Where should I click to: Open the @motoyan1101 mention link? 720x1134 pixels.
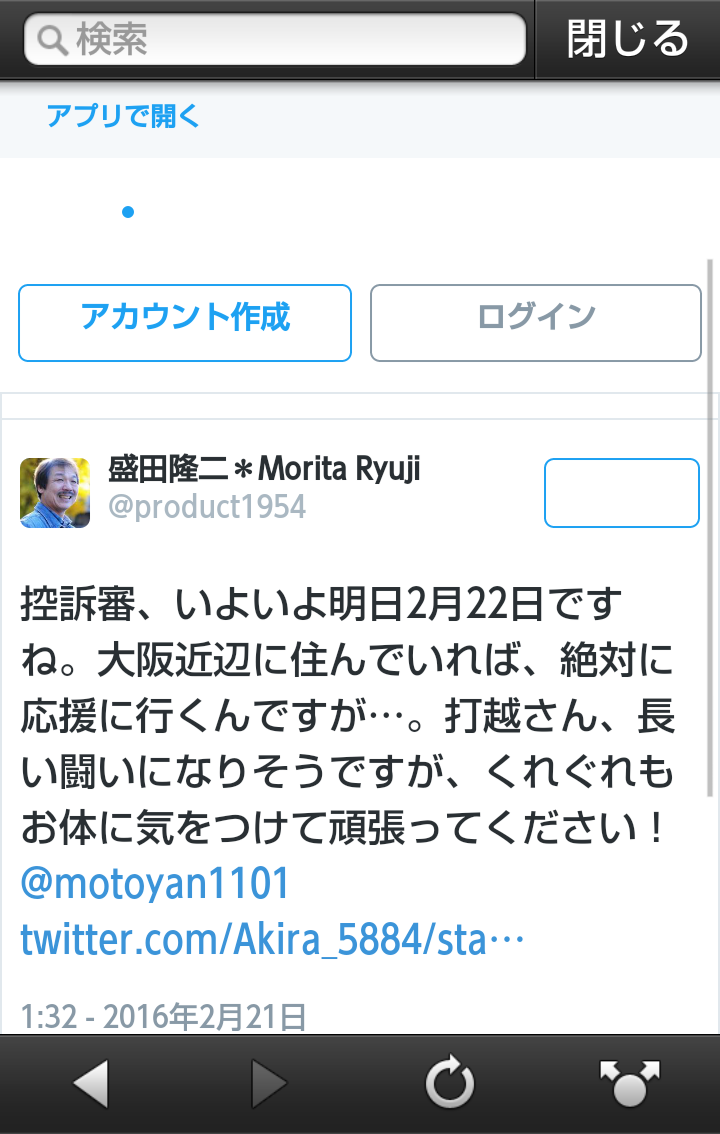click(x=155, y=883)
